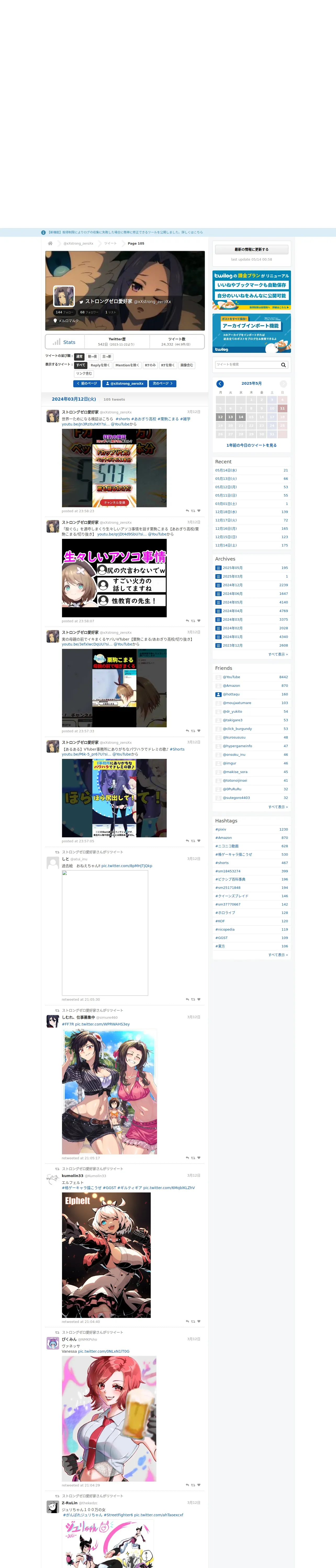
Task: Reply to the tweet retweeted at 21:04:29
Action: (187, 1485)
